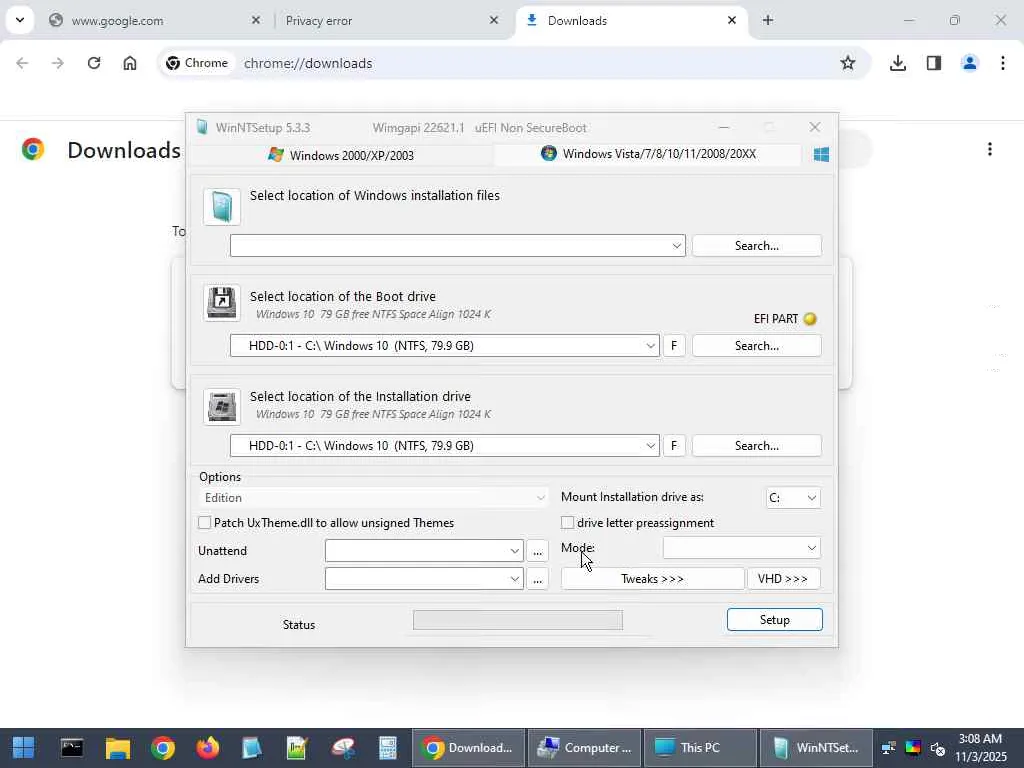Click Search for installation files

(757, 246)
